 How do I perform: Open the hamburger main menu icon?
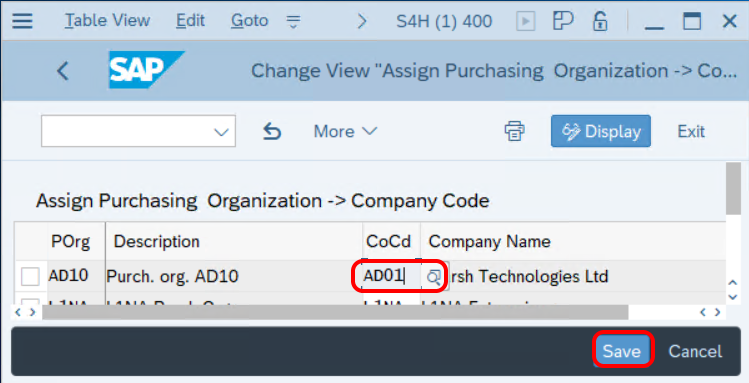22,21
